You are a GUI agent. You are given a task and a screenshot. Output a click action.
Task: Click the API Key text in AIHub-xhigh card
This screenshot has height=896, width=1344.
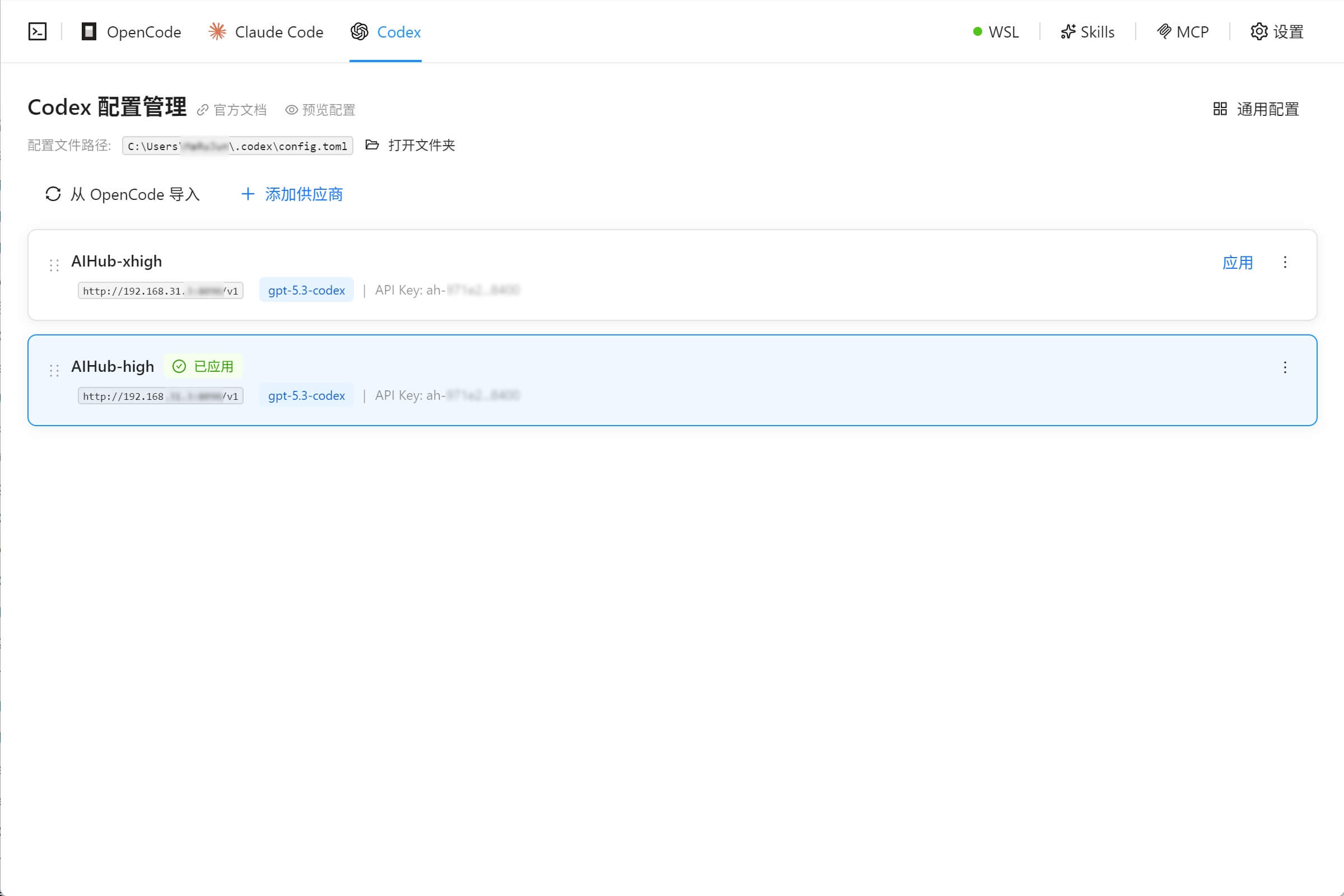coord(447,290)
